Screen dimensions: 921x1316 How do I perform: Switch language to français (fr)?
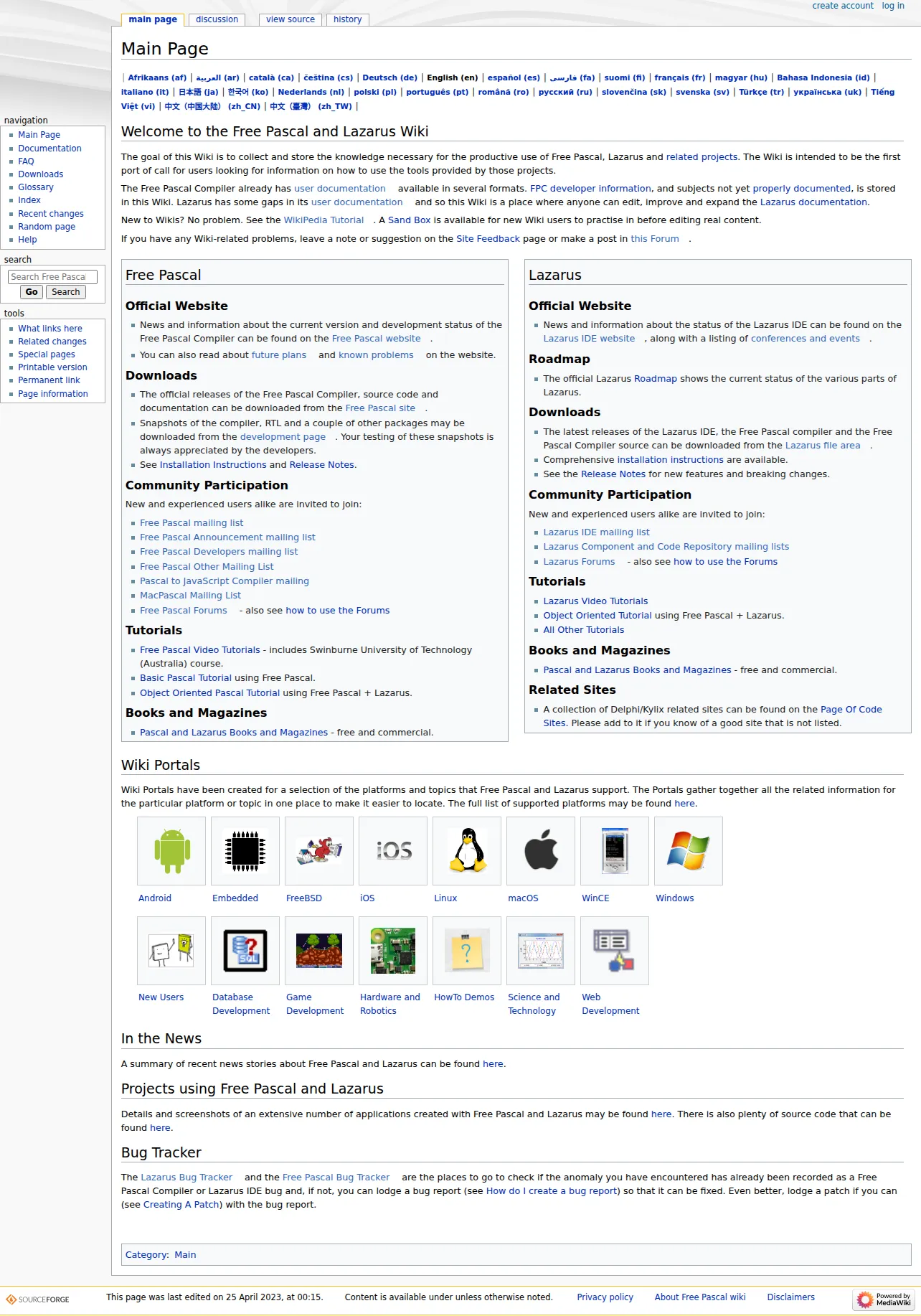tap(680, 77)
